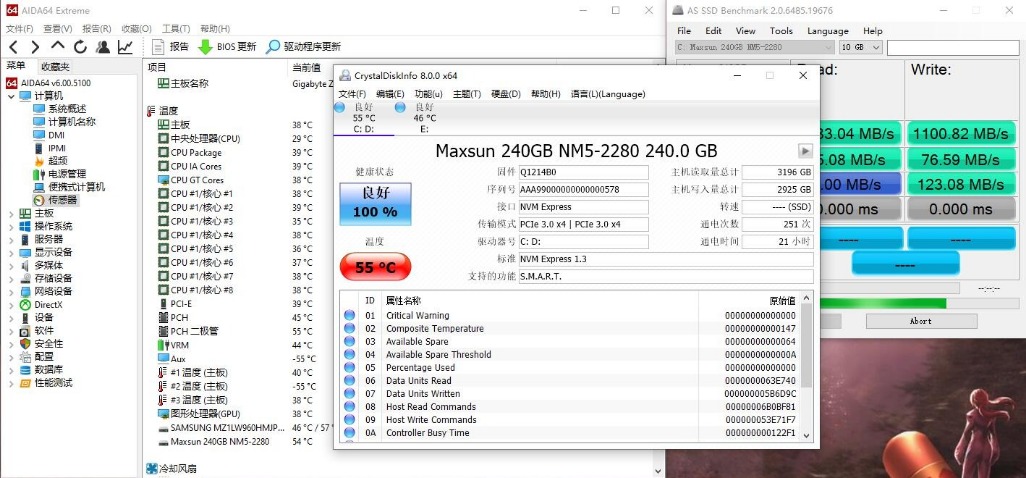The height and width of the screenshot is (478, 1026).
Task: Expand the 配置 tree node
Action: click(11, 357)
